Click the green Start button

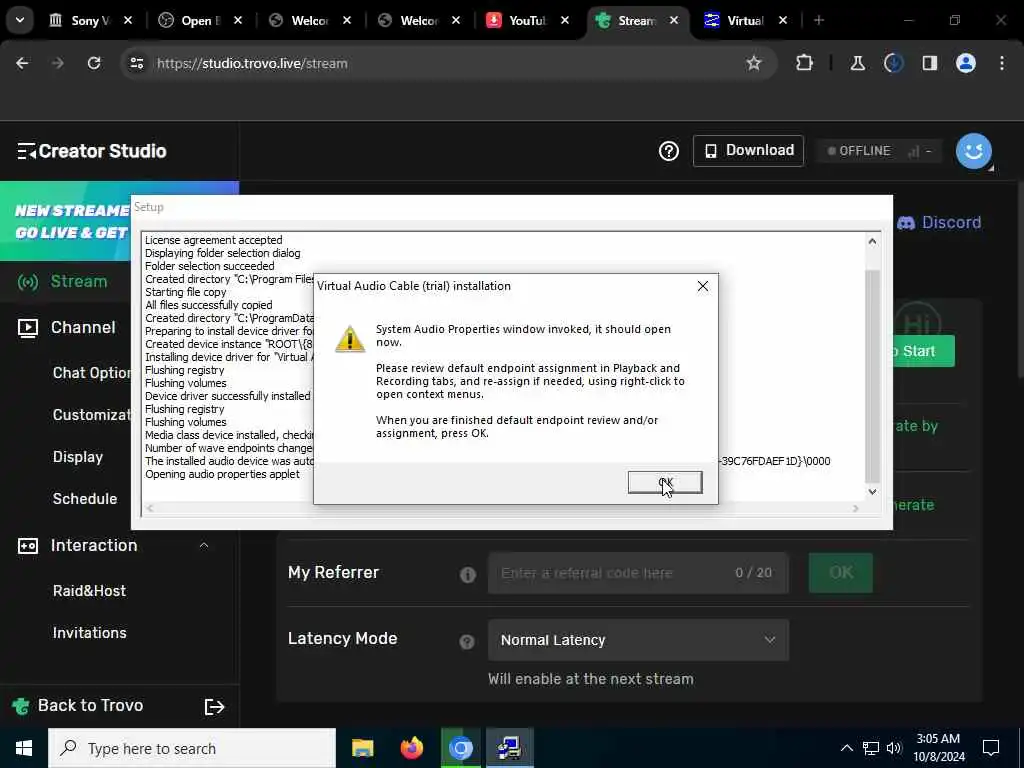point(923,351)
